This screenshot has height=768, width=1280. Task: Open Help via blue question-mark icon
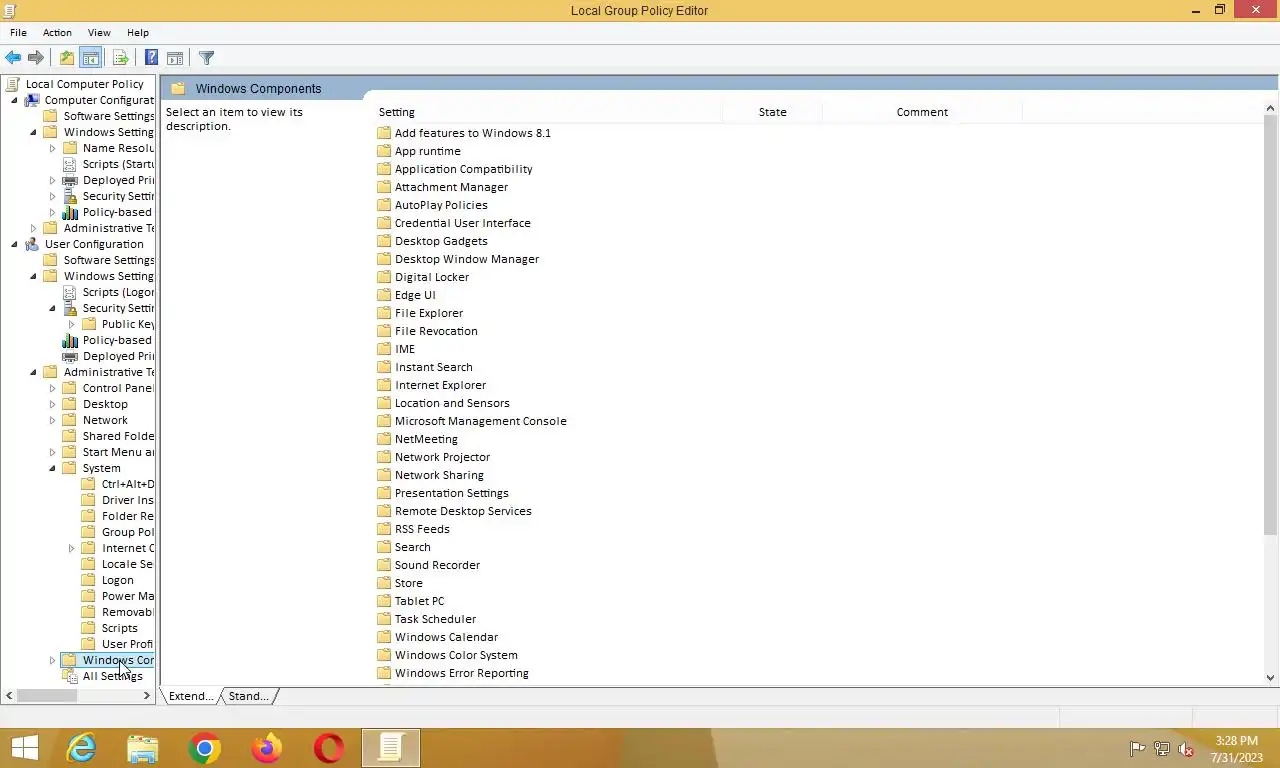pyautogui.click(x=151, y=58)
